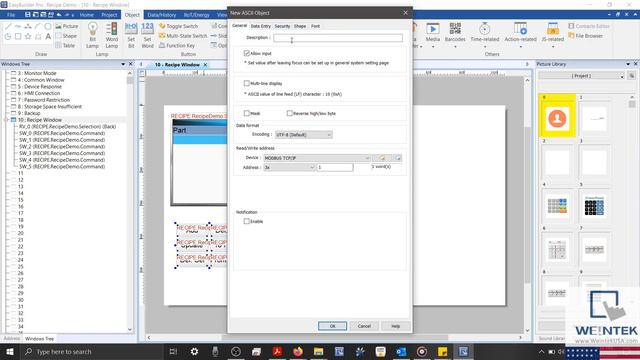Open the File menu
The height and width of the screenshot is (360, 640).
coord(11,15)
